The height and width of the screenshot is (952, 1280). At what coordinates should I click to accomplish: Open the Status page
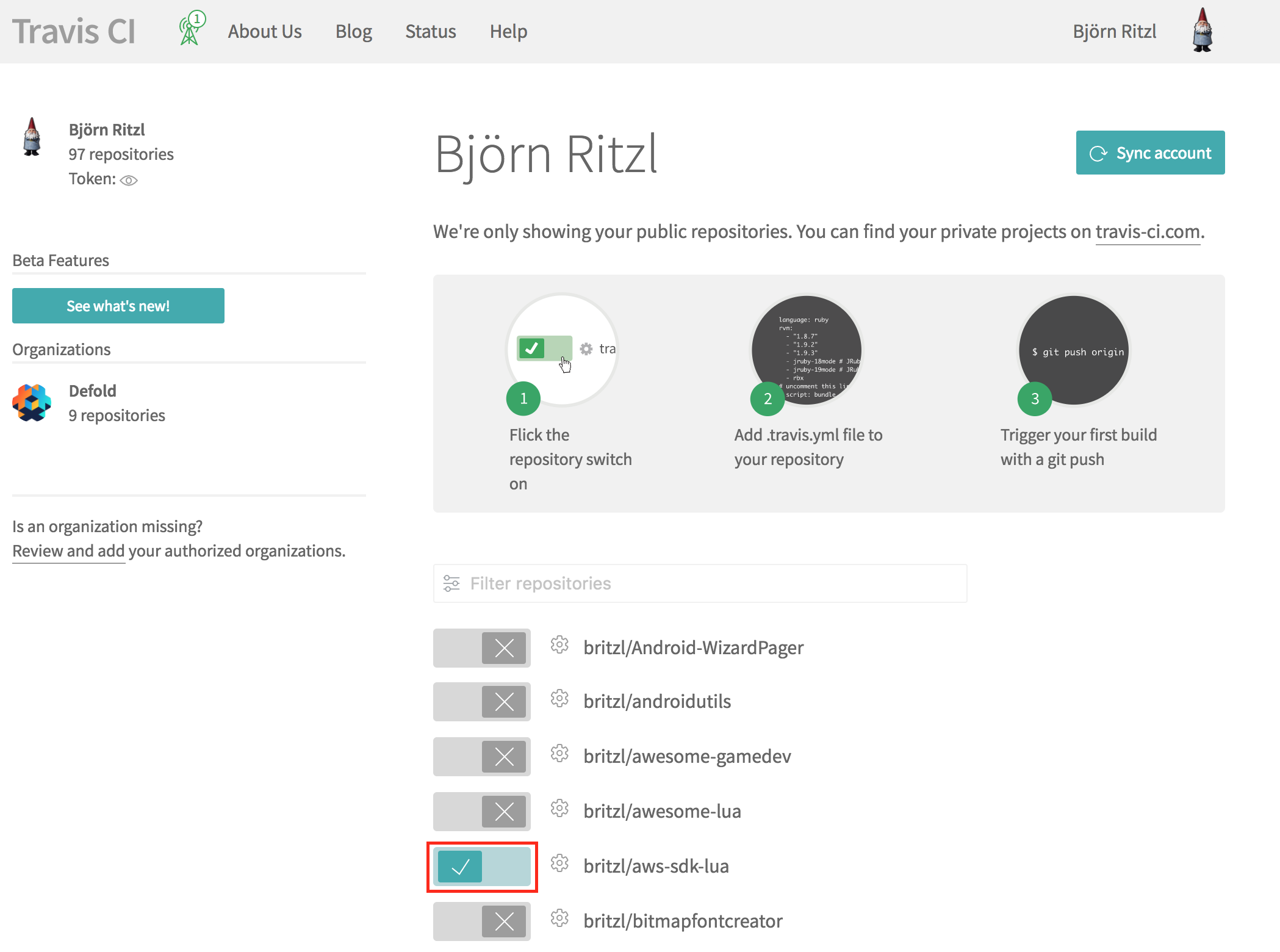430,32
